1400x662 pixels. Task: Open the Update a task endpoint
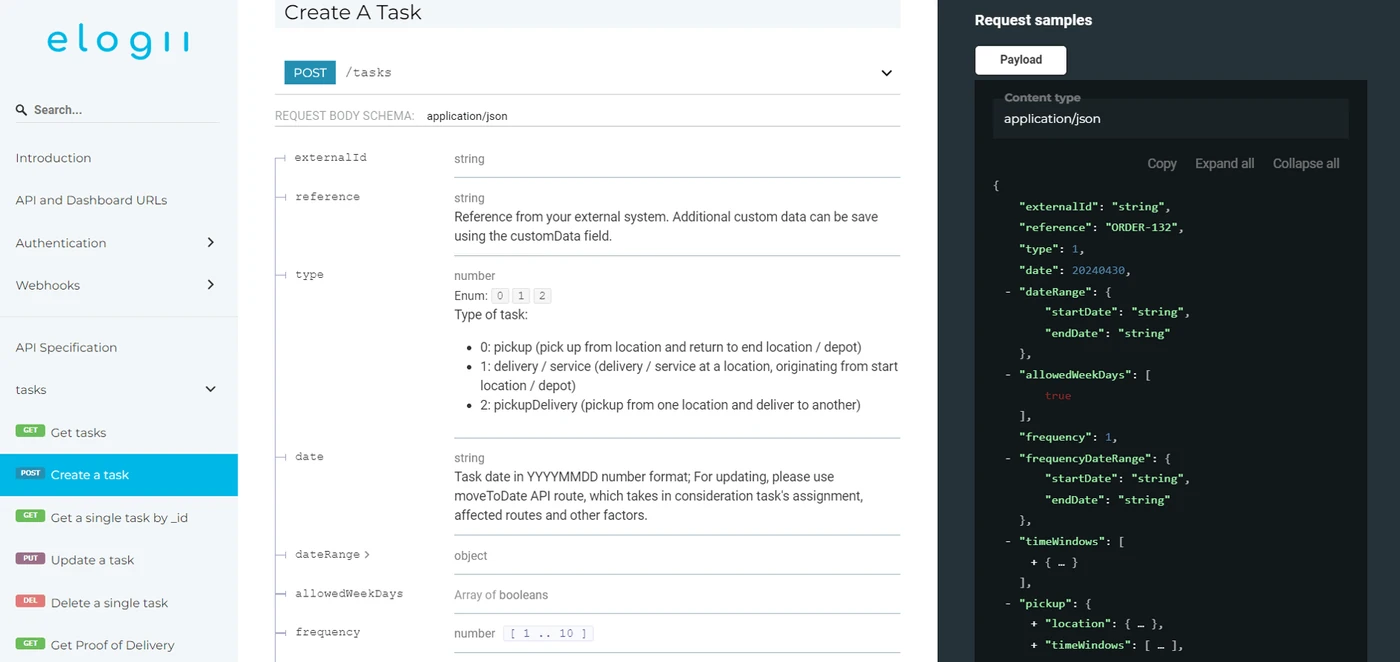click(92, 560)
